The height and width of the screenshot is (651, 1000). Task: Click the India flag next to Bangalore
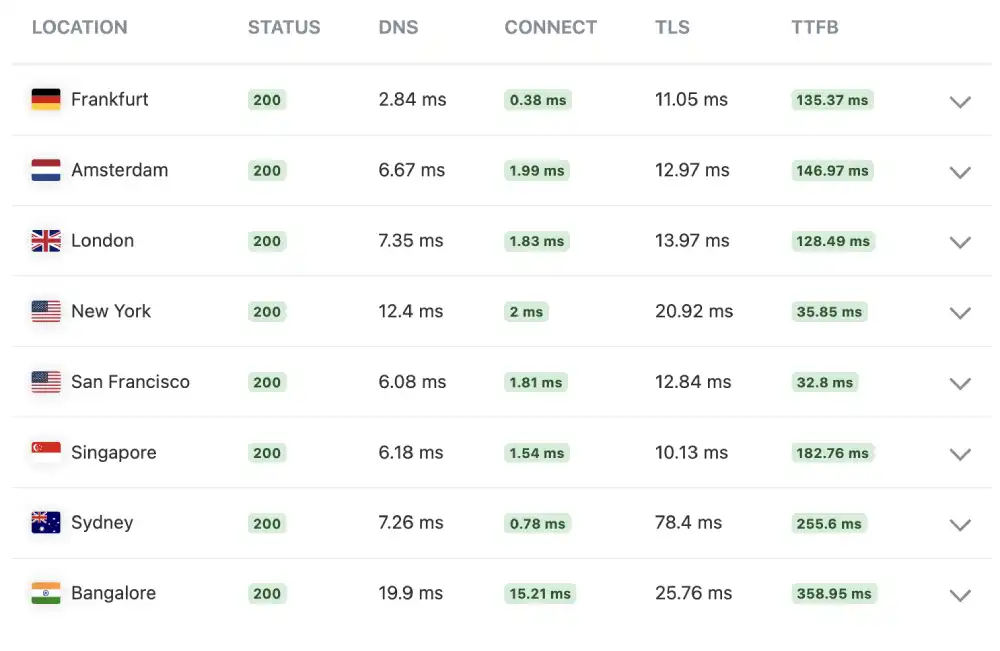coord(45,593)
